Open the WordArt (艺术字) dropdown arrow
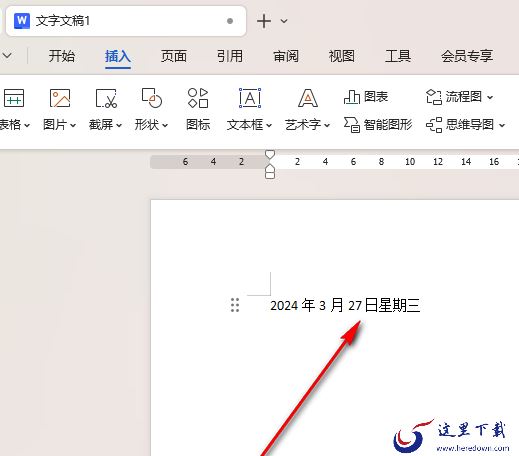The image size is (519, 456). [327, 125]
